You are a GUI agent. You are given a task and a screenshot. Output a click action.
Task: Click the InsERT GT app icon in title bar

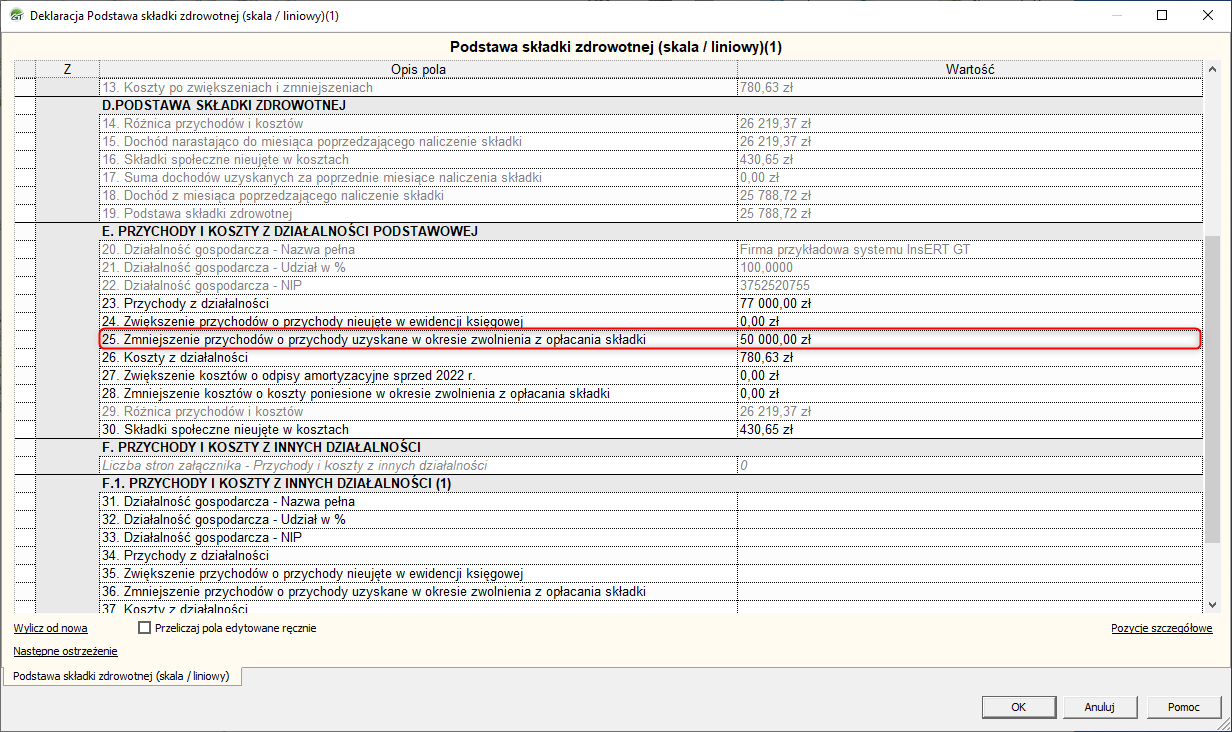15,16
